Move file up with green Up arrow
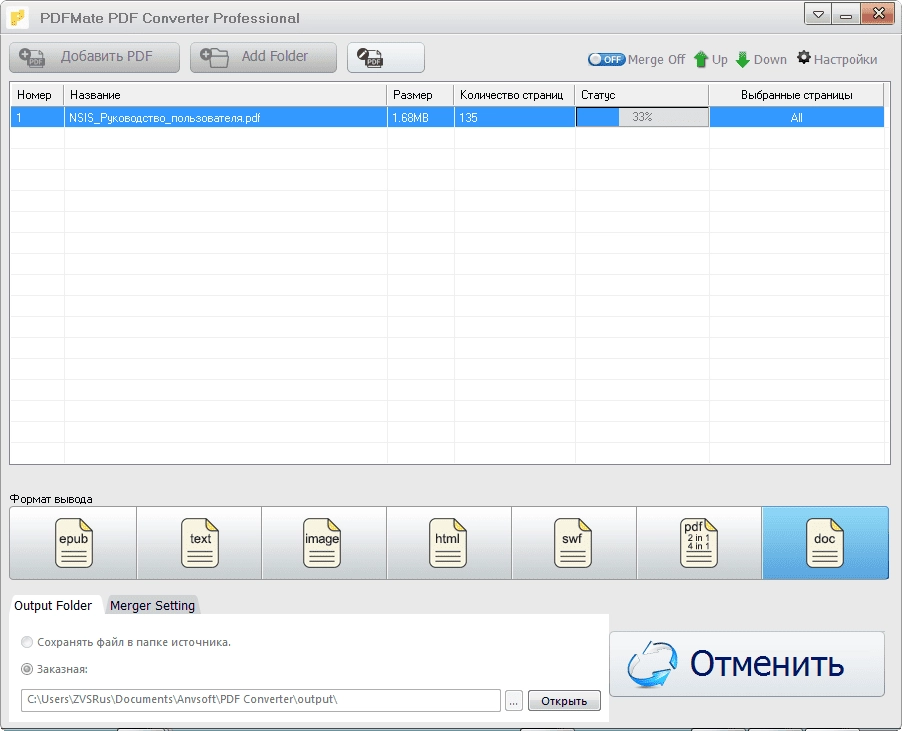This screenshot has width=902, height=731. point(710,59)
